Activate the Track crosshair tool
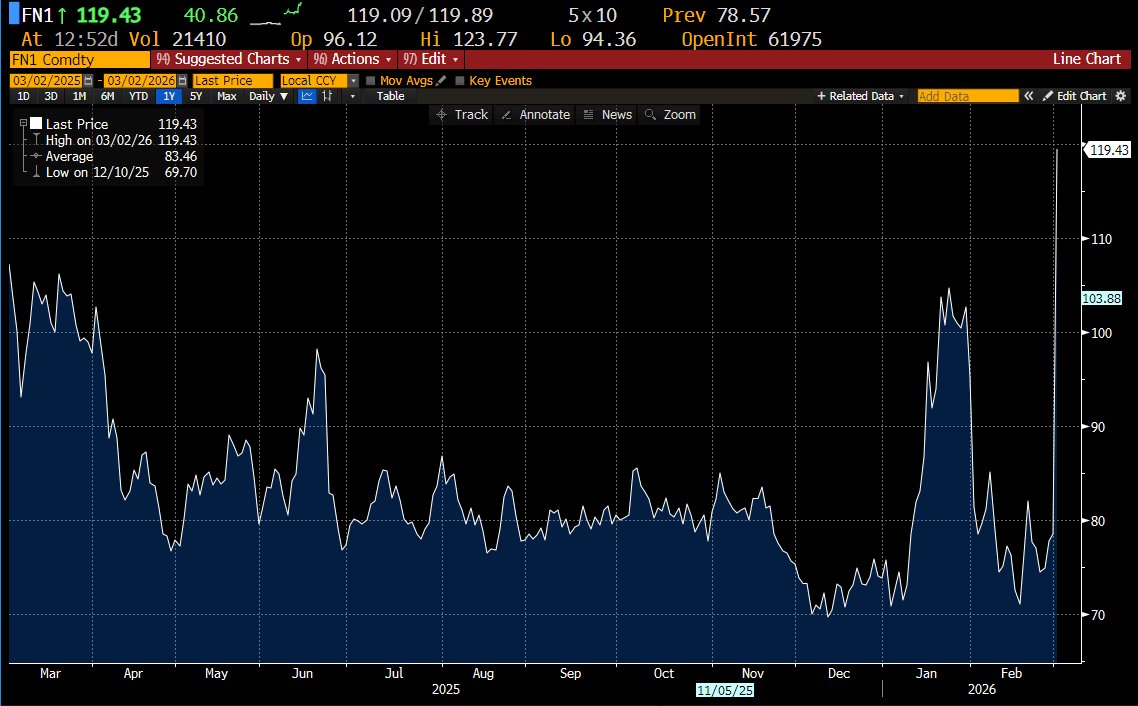Image resolution: width=1138 pixels, height=706 pixels. 462,115
